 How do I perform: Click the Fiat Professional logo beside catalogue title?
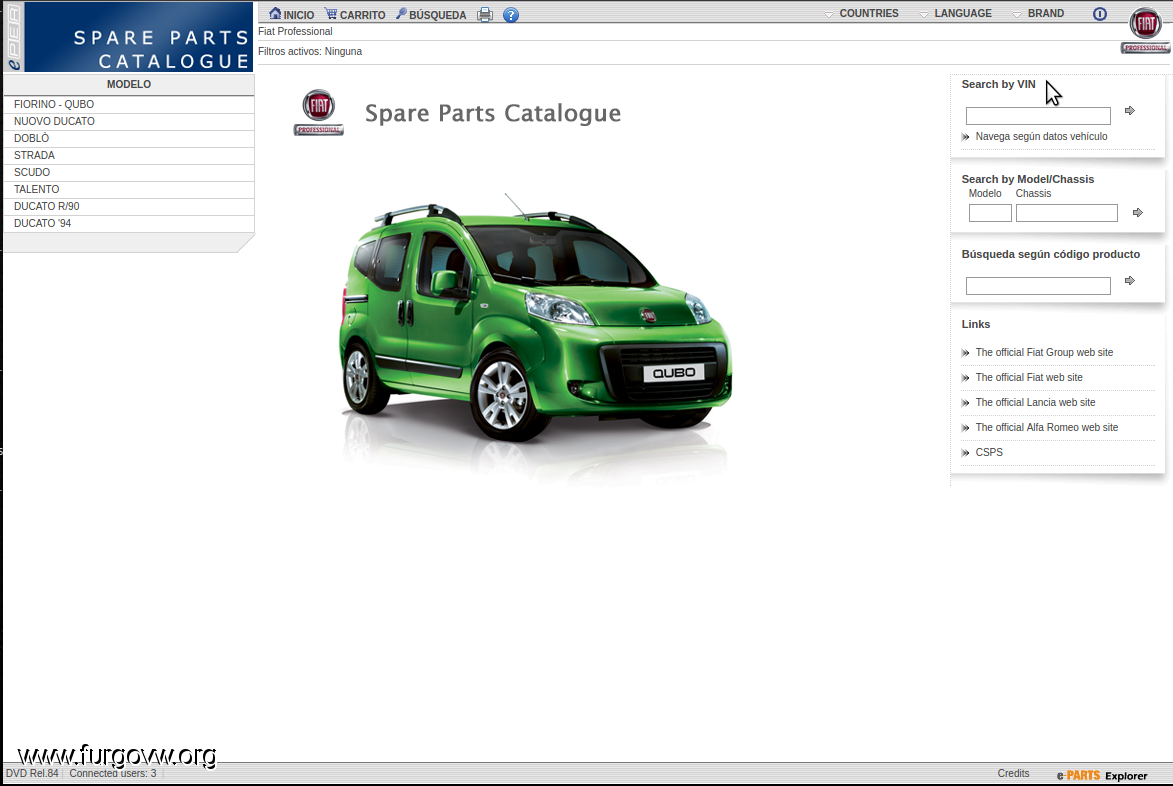(319, 112)
